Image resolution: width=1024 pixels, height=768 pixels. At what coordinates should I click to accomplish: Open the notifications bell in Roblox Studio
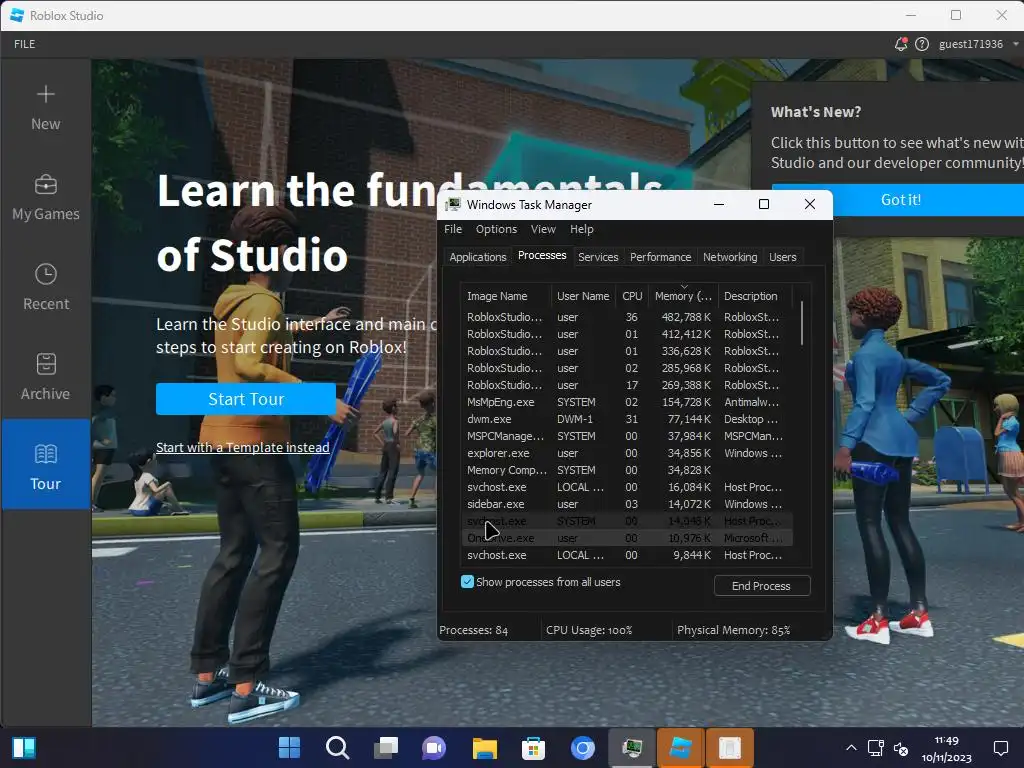point(901,44)
